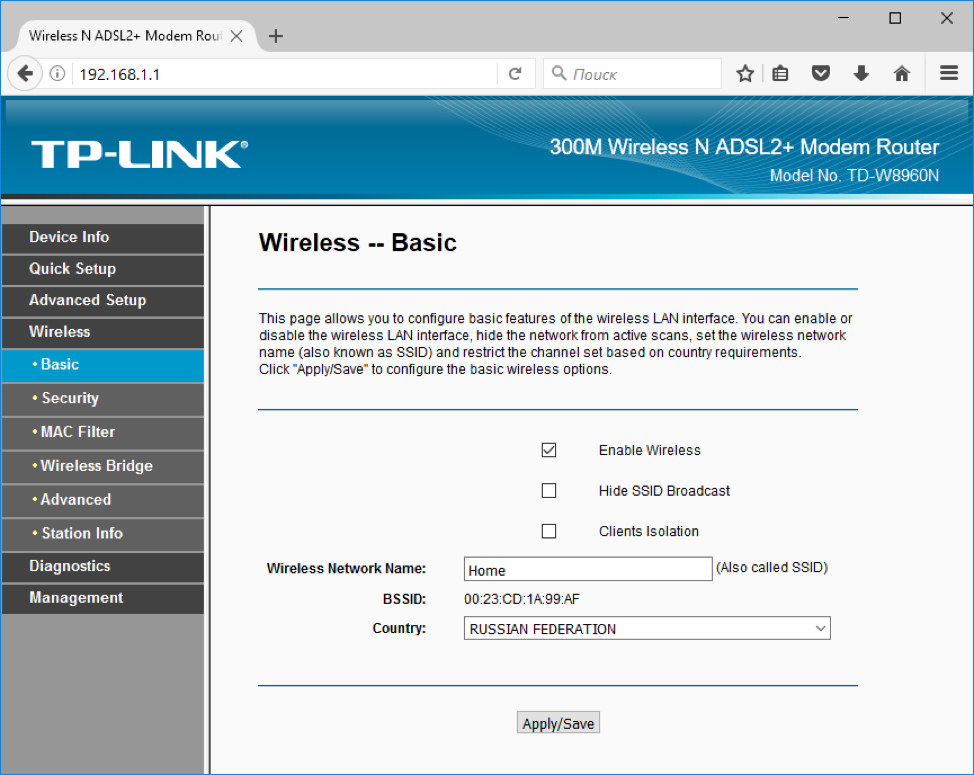Click the browser back arrow button
The height and width of the screenshot is (775, 974).
[x=26, y=74]
